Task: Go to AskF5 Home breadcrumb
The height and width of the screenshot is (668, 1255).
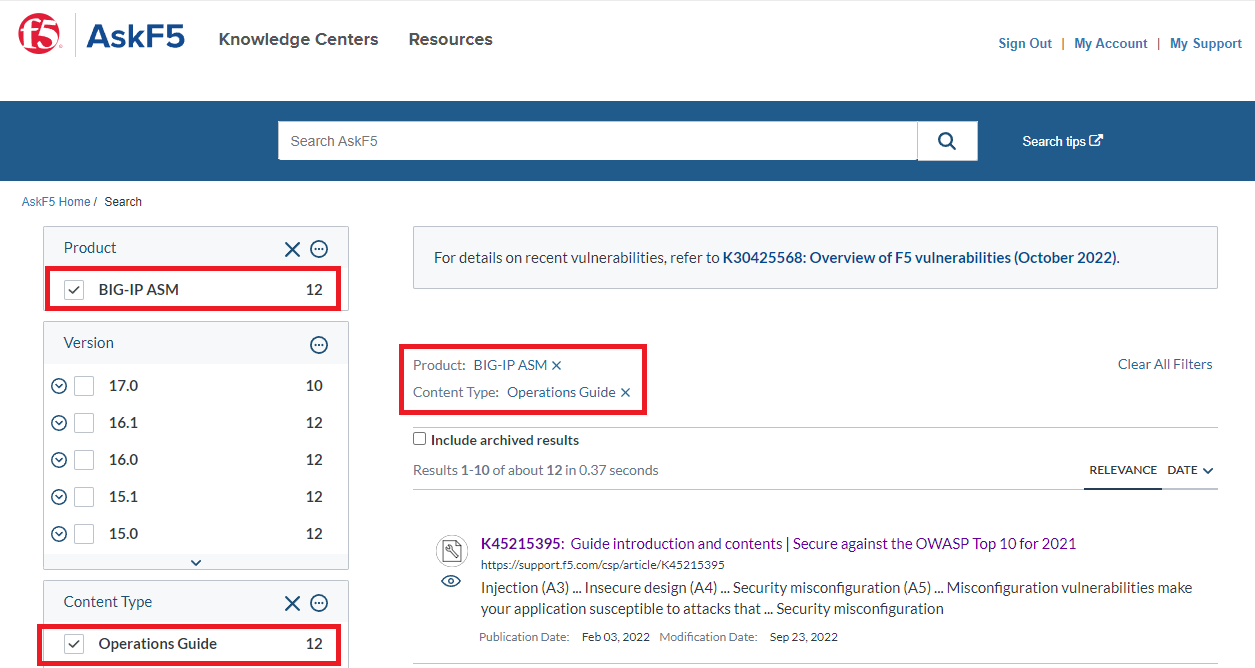Action: coord(56,202)
